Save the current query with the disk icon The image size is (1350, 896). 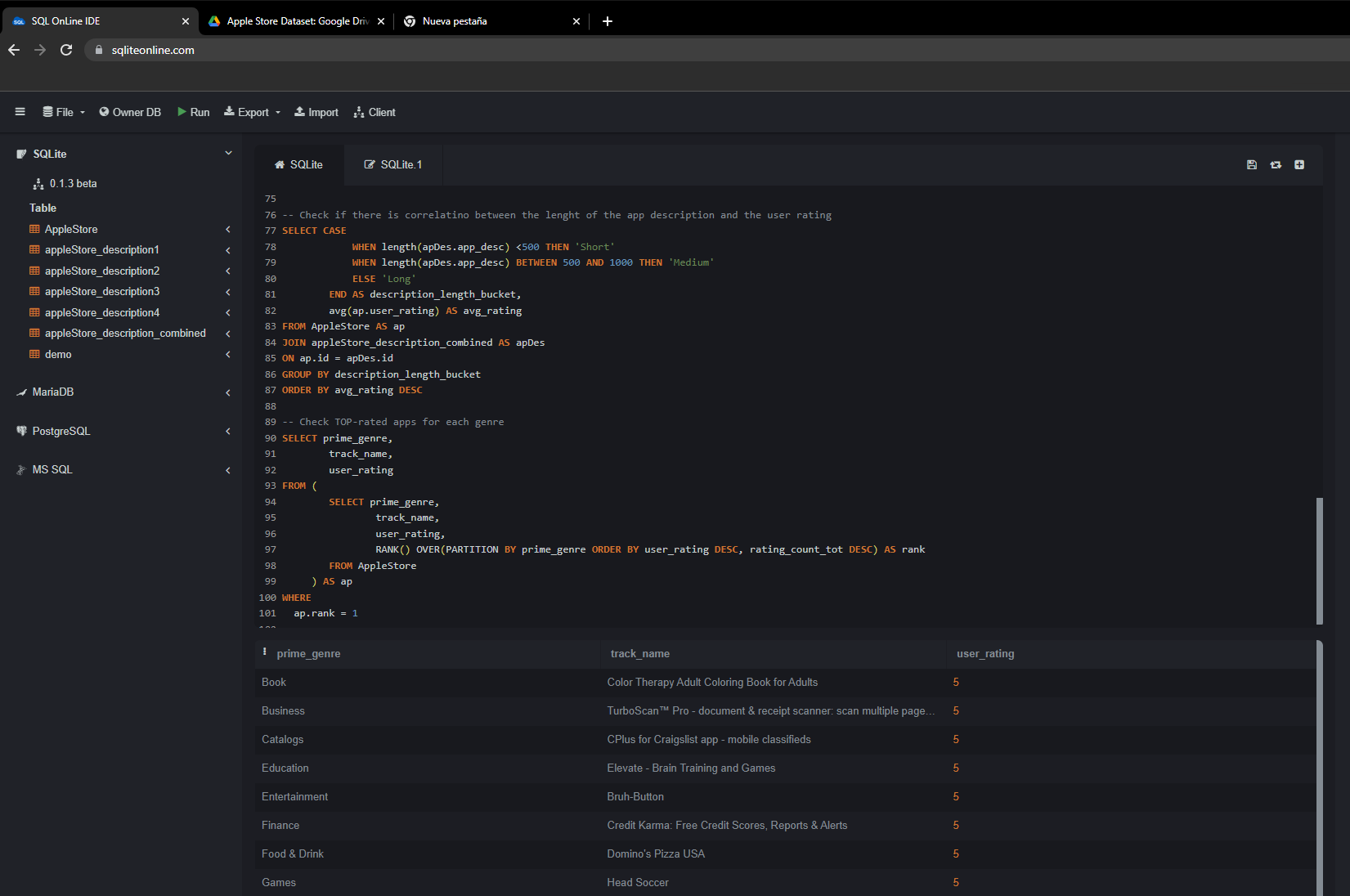click(x=1251, y=164)
